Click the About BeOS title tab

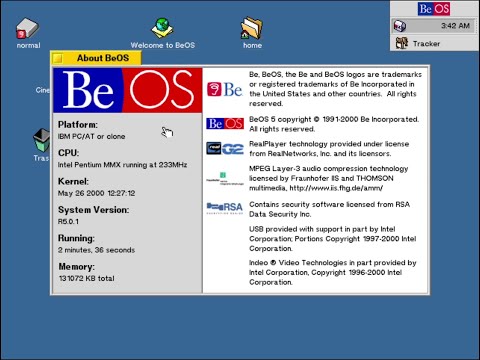(x=103, y=58)
